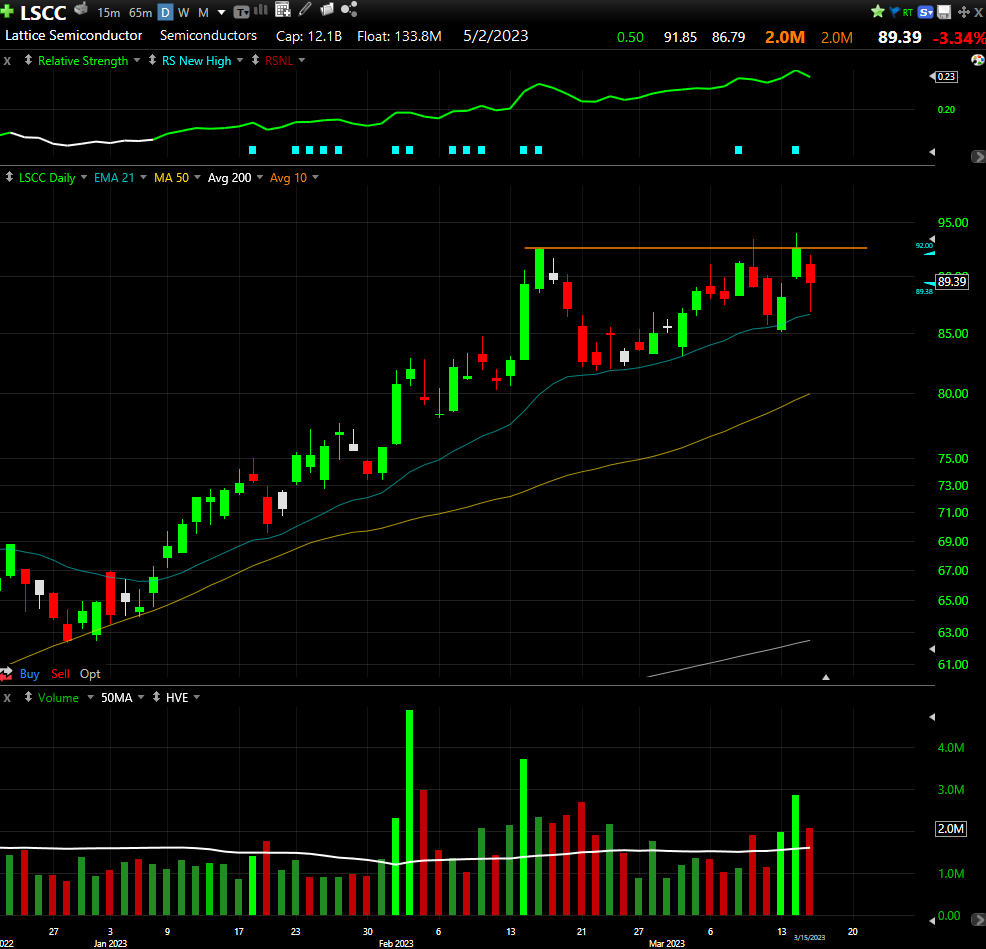Click the 2.0M volume label on scale
The height and width of the screenshot is (949, 986).
tap(950, 829)
